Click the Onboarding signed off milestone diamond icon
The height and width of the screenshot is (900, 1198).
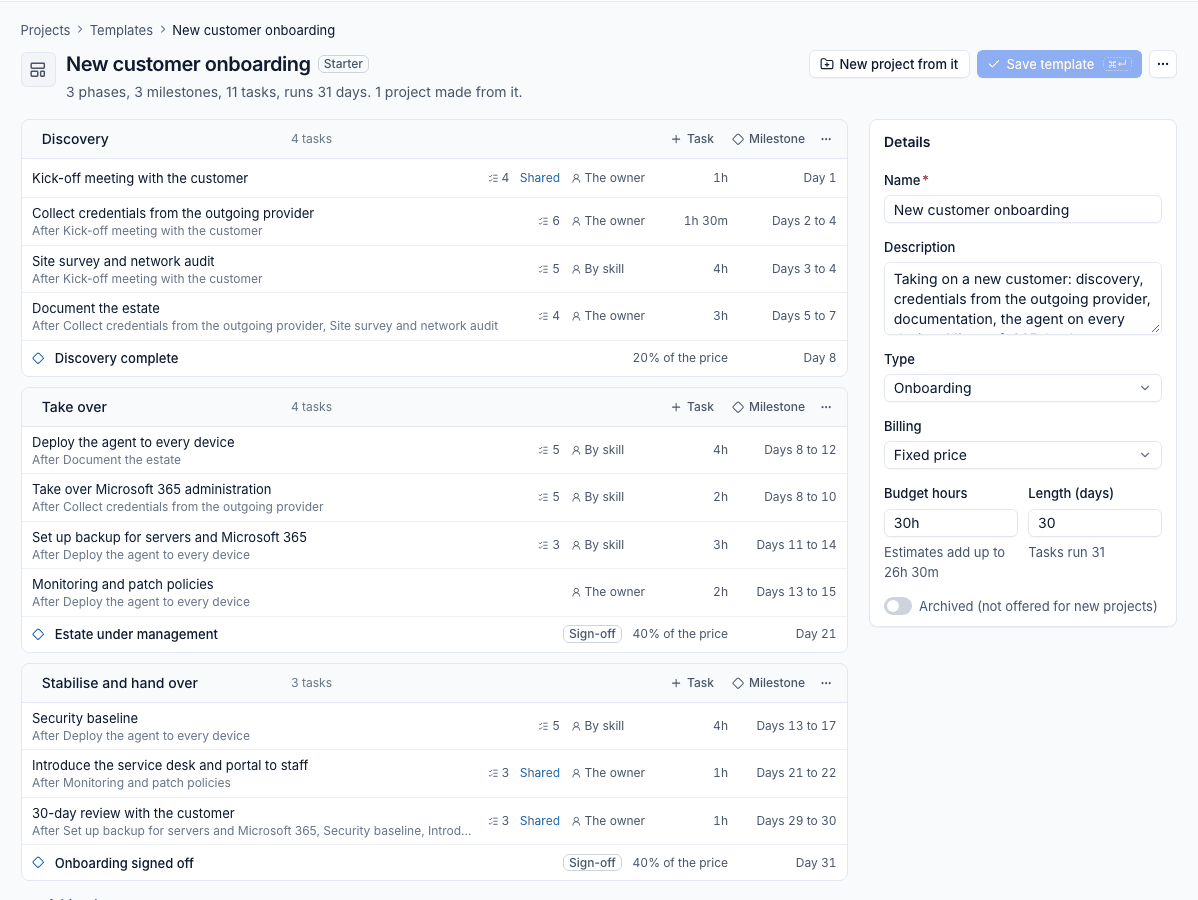point(39,863)
